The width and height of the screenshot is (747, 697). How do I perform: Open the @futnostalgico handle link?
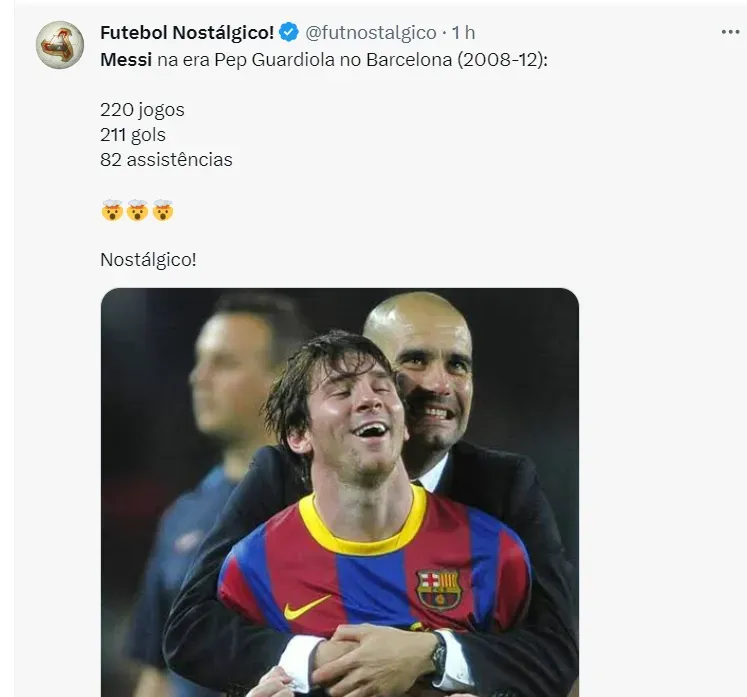point(369,33)
